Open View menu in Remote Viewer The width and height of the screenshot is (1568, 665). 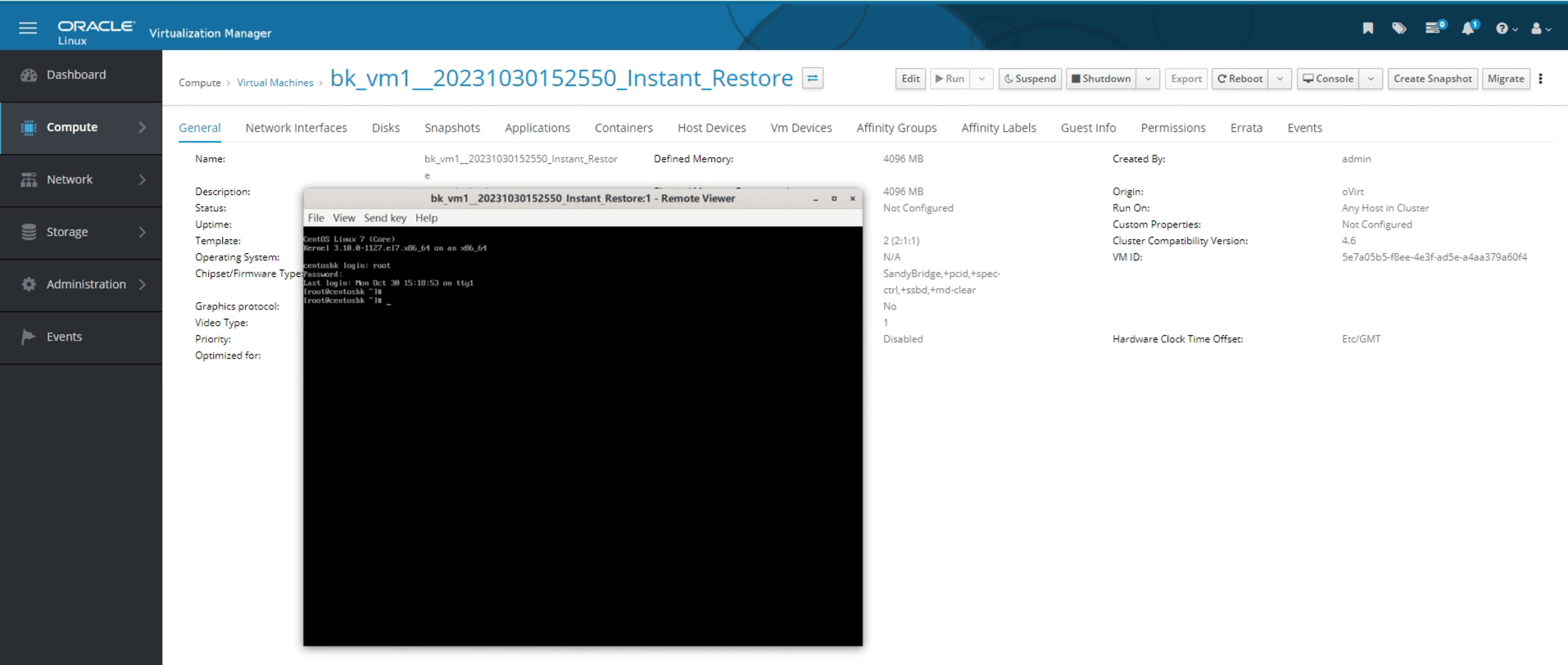(344, 218)
